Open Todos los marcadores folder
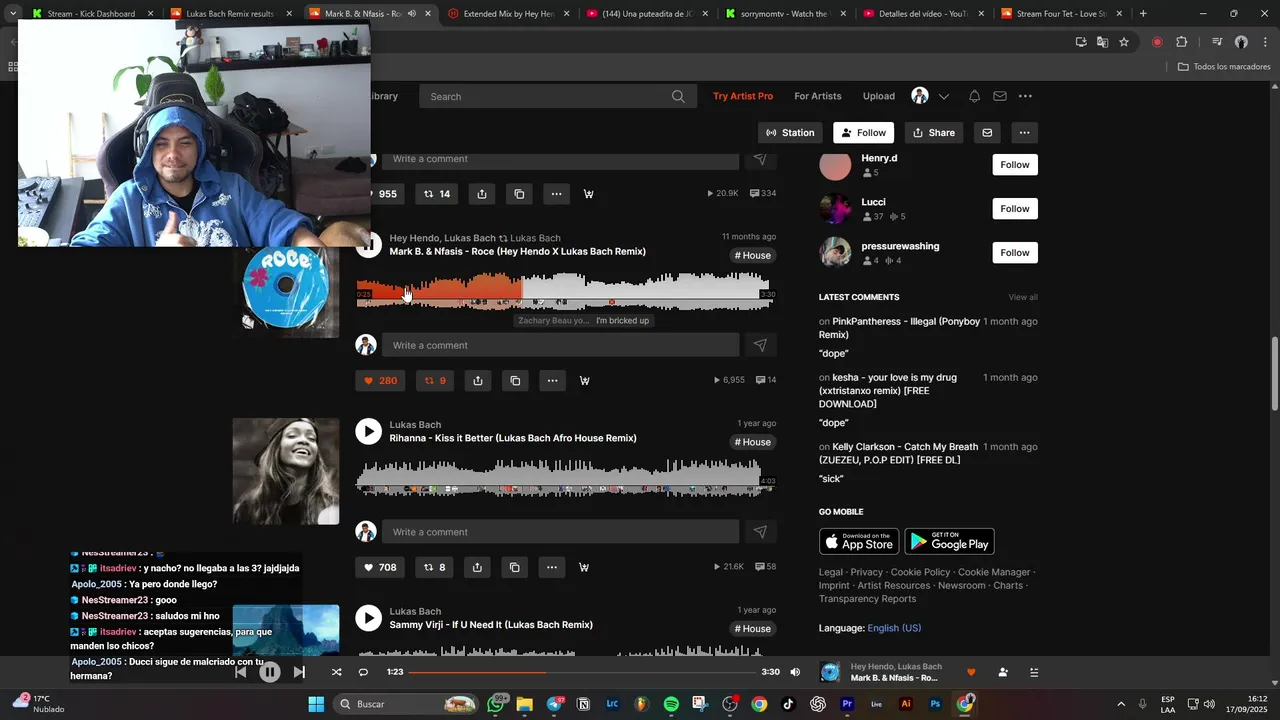Viewport: 1280px width, 720px height. point(1224,67)
